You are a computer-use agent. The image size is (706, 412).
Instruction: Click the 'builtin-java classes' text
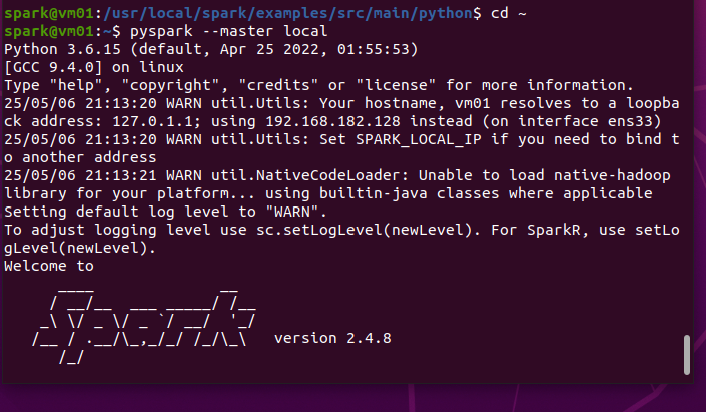(409, 194)
